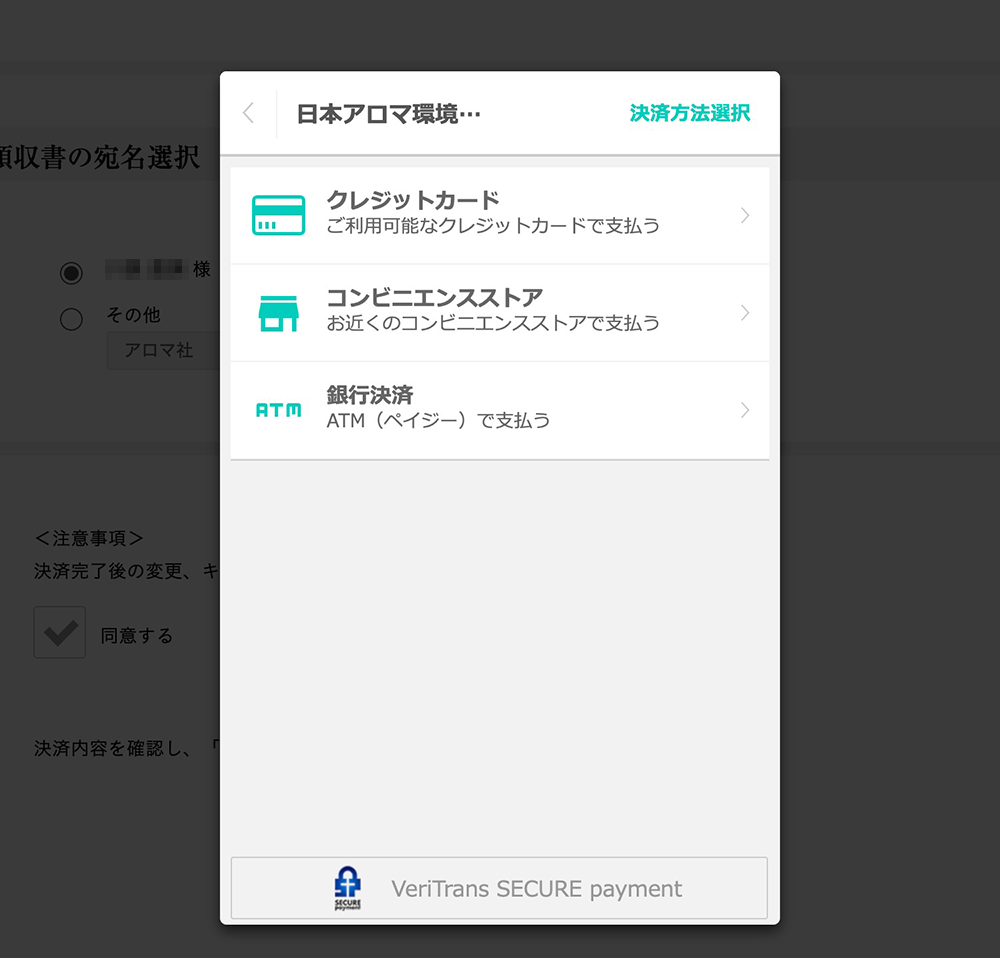Click the VeriTrans SECURE payment banner

(x=498, y=887)
